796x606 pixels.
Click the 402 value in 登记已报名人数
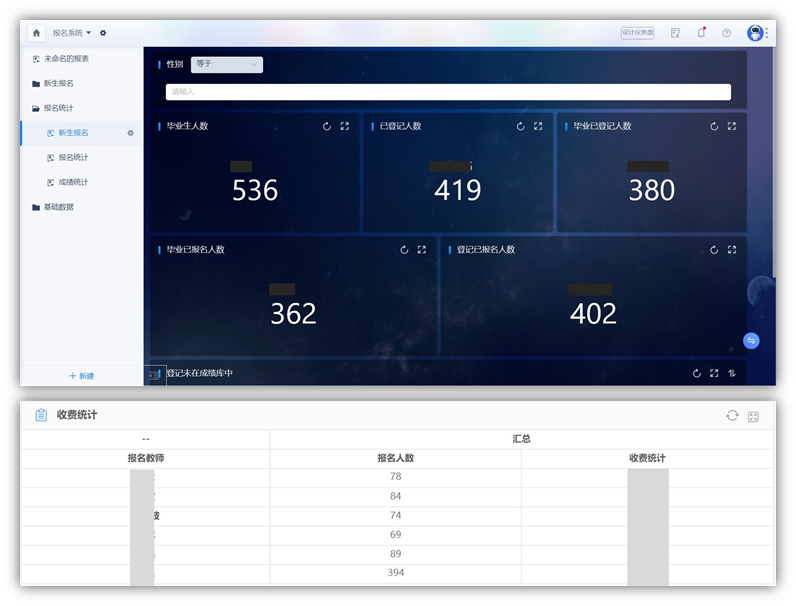tap(593, 314)
